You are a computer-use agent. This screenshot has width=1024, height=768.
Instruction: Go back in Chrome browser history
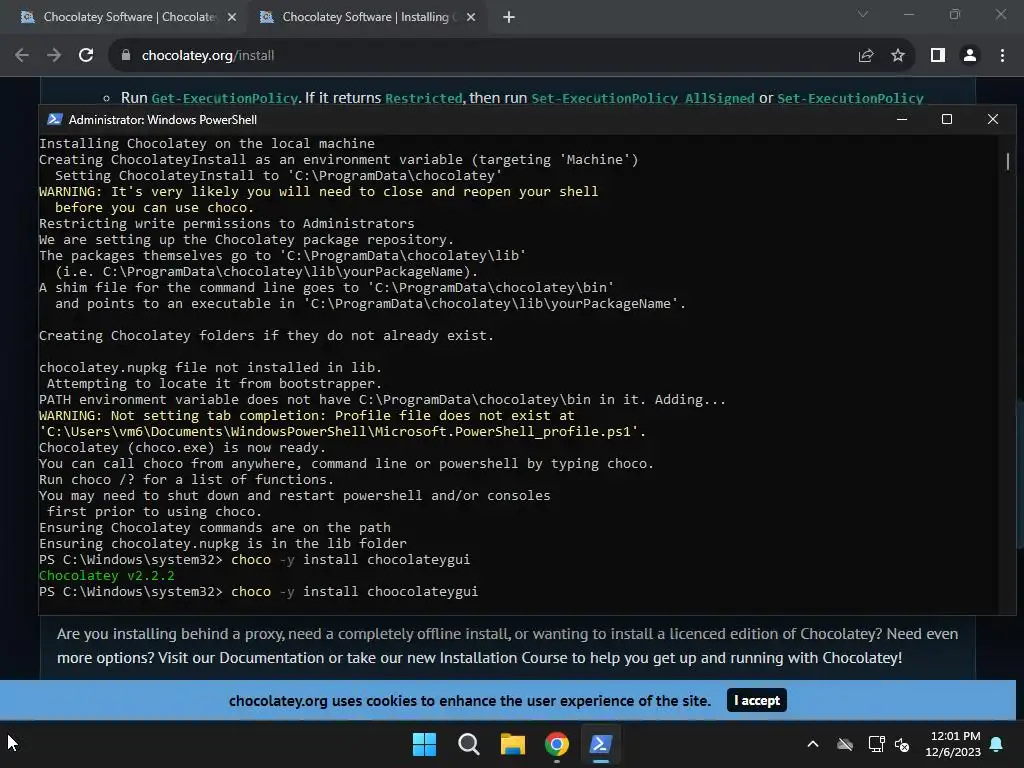click(x=22, y=56)
